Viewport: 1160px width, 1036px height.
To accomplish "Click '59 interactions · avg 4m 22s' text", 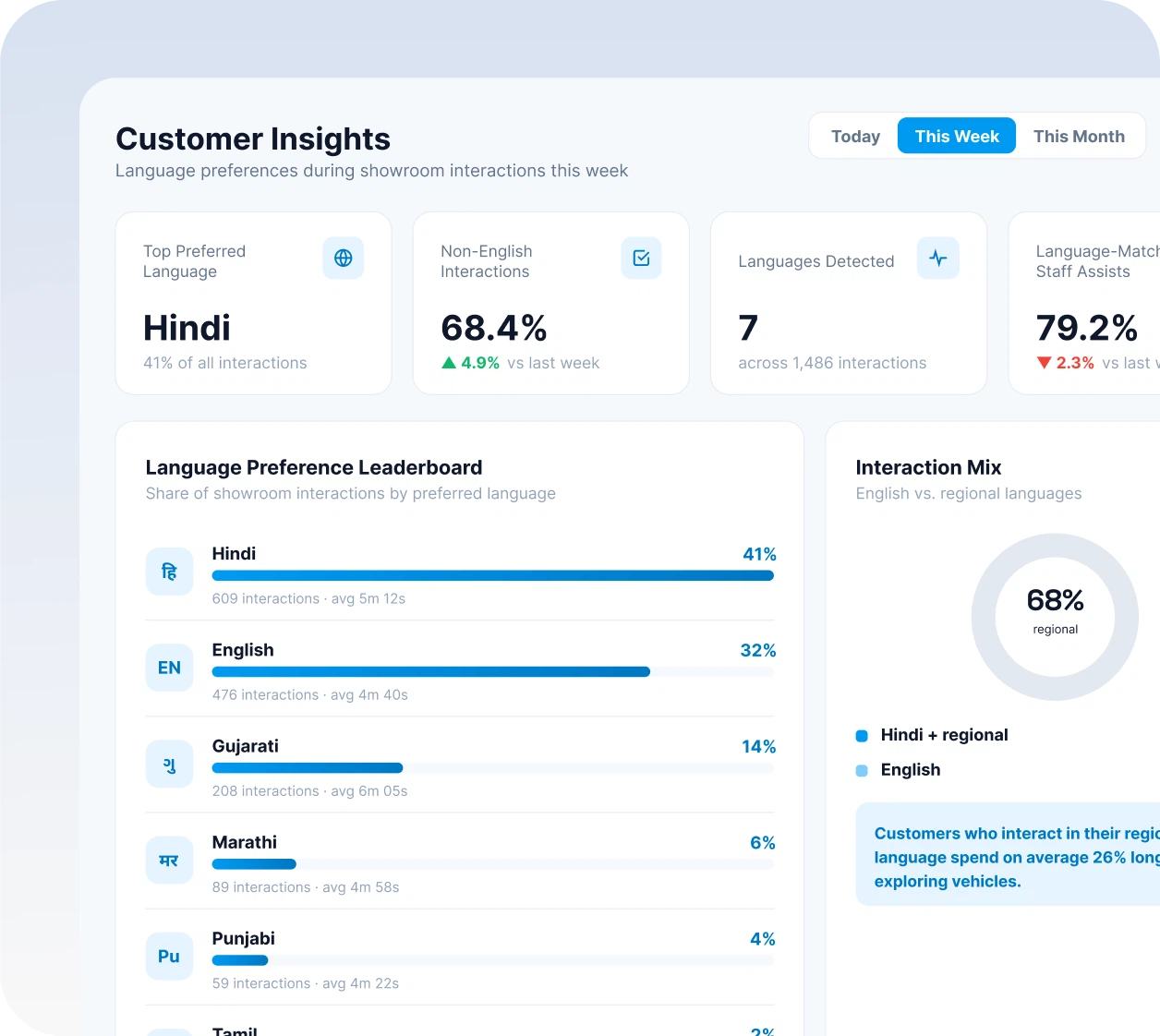I will pyautogui.click(x=306, y=983).
